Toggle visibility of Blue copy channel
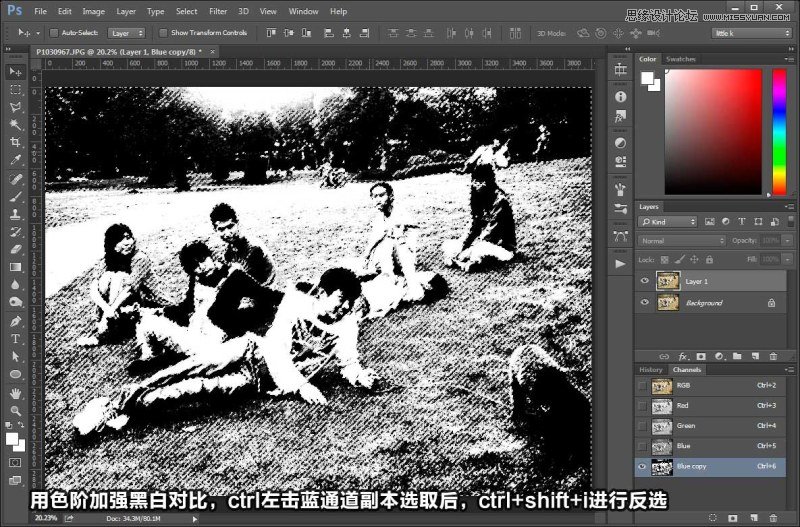Viewport: 800px width, 527px height. pos(642,466)
